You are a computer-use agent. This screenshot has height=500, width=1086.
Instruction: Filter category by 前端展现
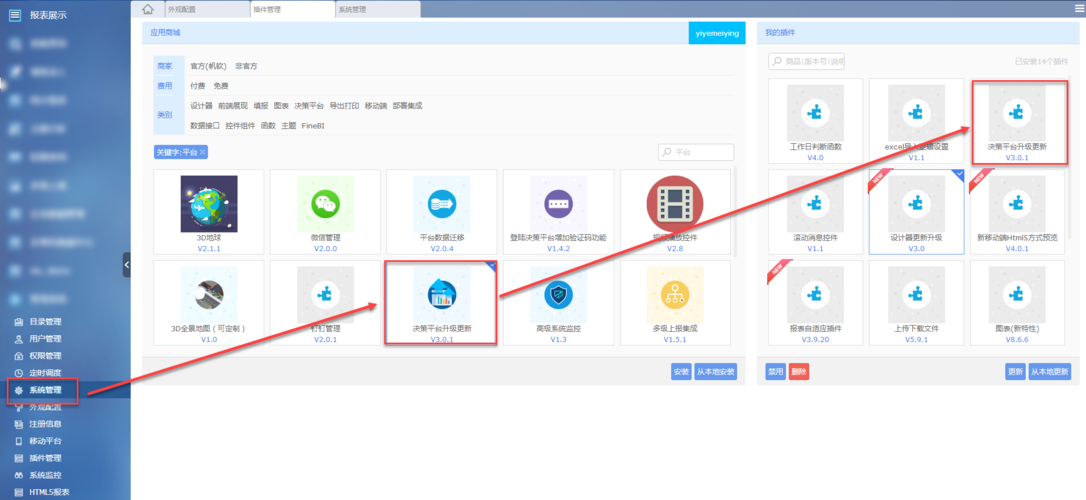pos(233,106)
